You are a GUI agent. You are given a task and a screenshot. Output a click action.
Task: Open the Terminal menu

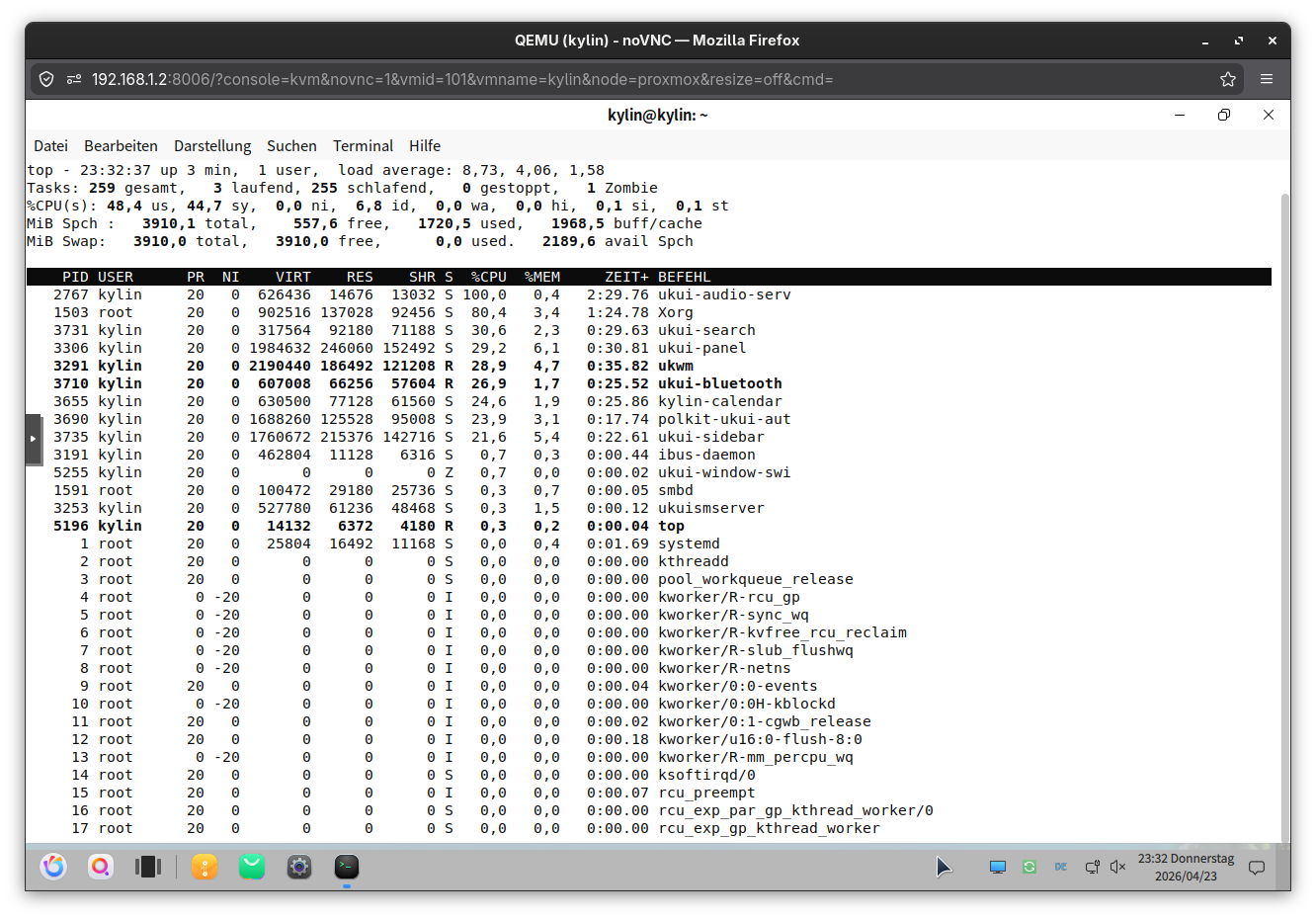click(363, 145)
